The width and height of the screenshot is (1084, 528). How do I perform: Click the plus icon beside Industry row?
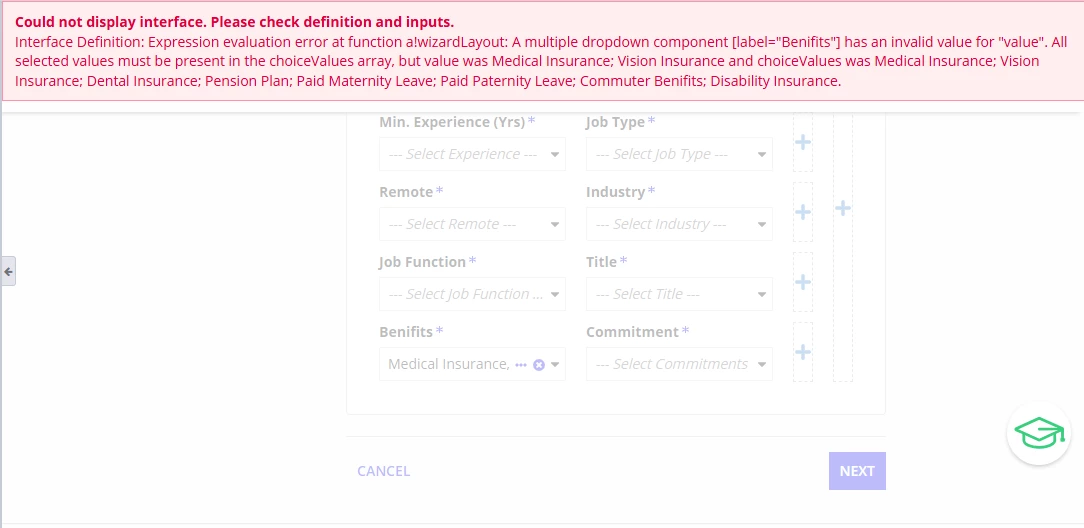click(803, 211)
